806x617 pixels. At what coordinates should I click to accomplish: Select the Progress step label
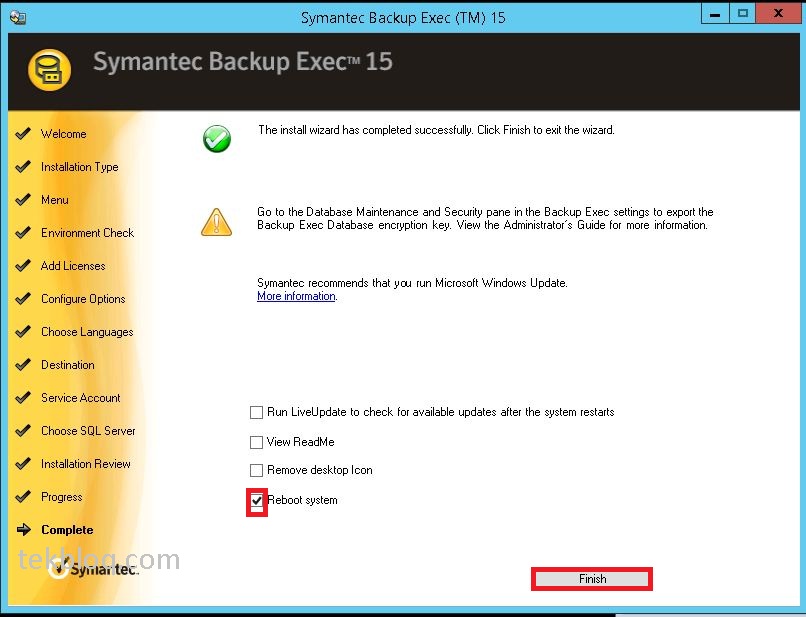point(62,497)
